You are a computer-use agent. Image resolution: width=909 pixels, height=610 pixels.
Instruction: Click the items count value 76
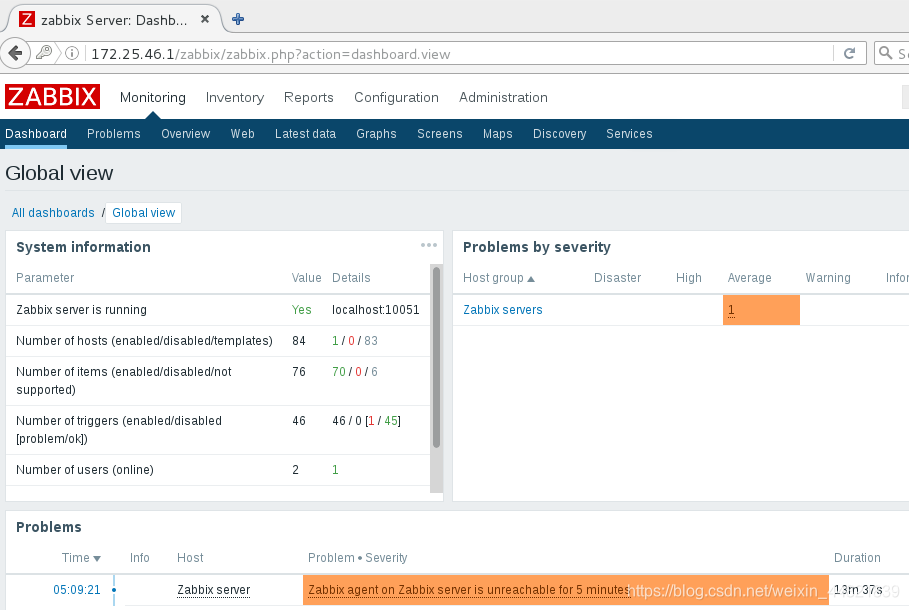coord(299,372)
